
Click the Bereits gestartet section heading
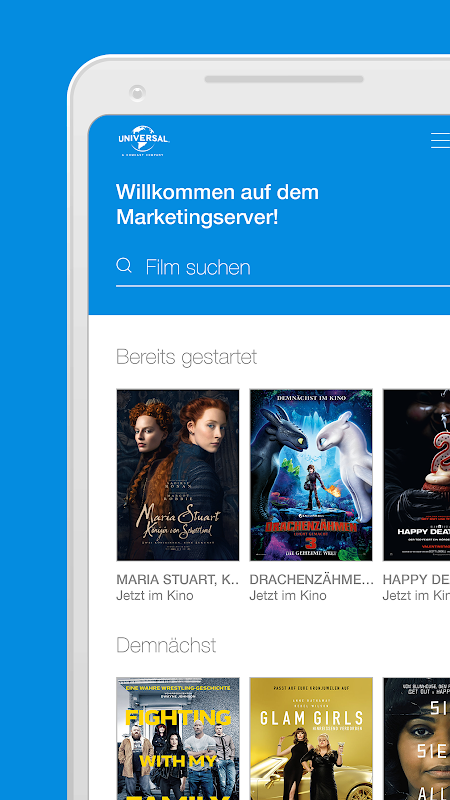tap(186, 357)
